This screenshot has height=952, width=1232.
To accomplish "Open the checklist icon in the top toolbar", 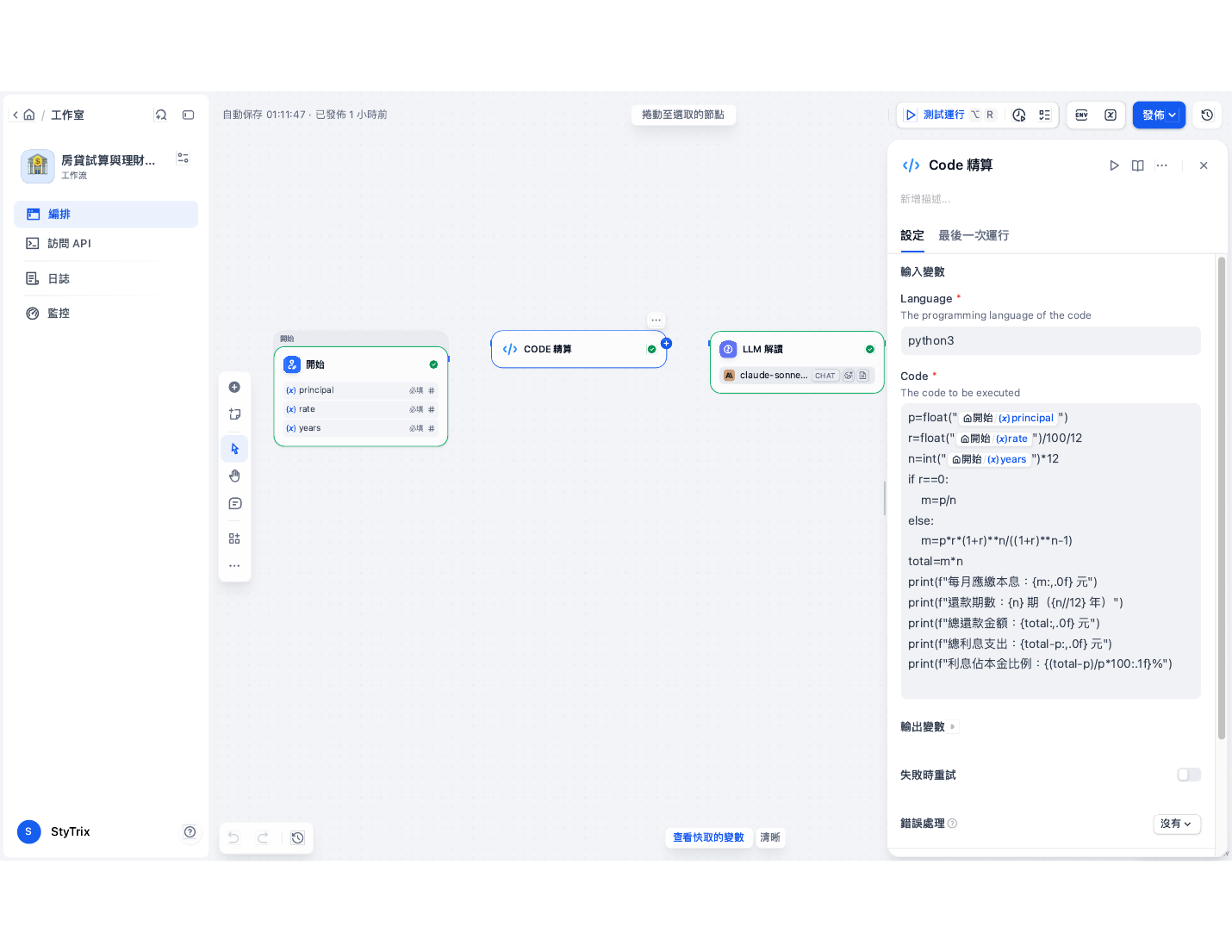I will 1044,115.
